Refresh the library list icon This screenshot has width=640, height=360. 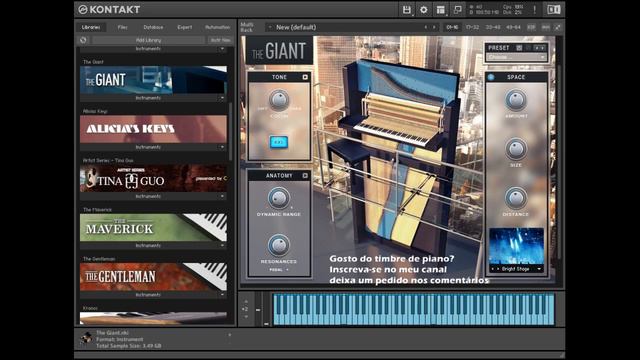click(83, 40)
